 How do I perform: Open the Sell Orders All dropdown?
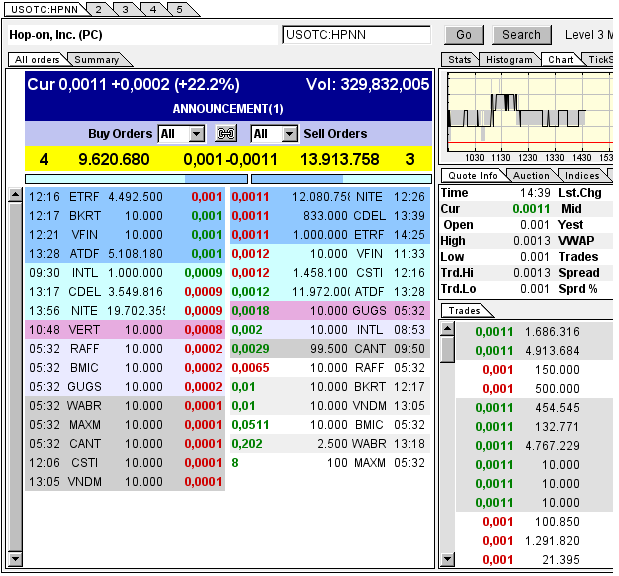[x=274, y=134]
